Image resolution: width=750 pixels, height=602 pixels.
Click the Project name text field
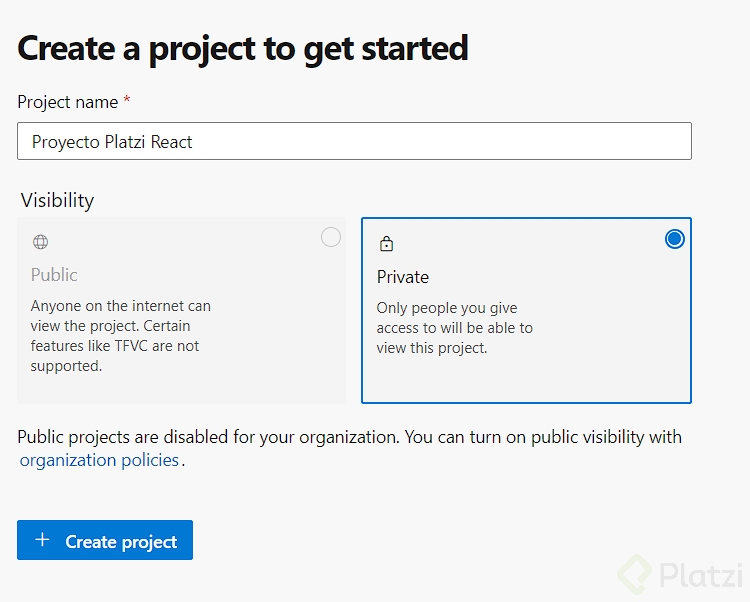coord(354,141)
